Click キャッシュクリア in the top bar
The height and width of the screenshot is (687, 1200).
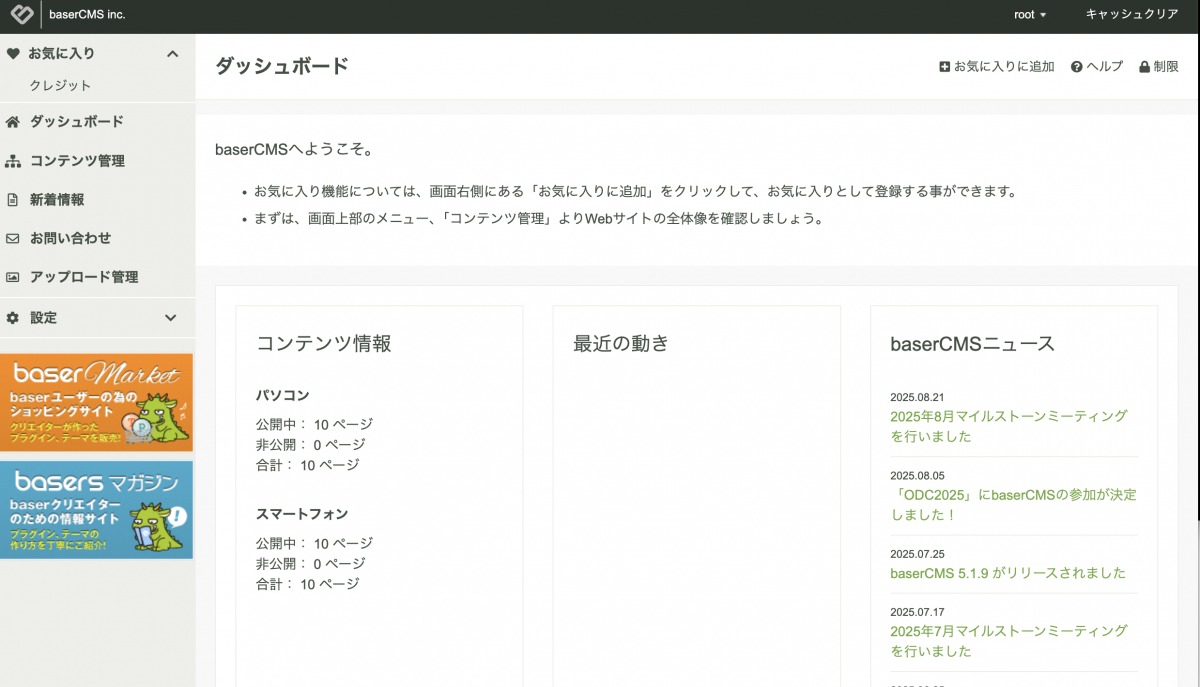1132,15
